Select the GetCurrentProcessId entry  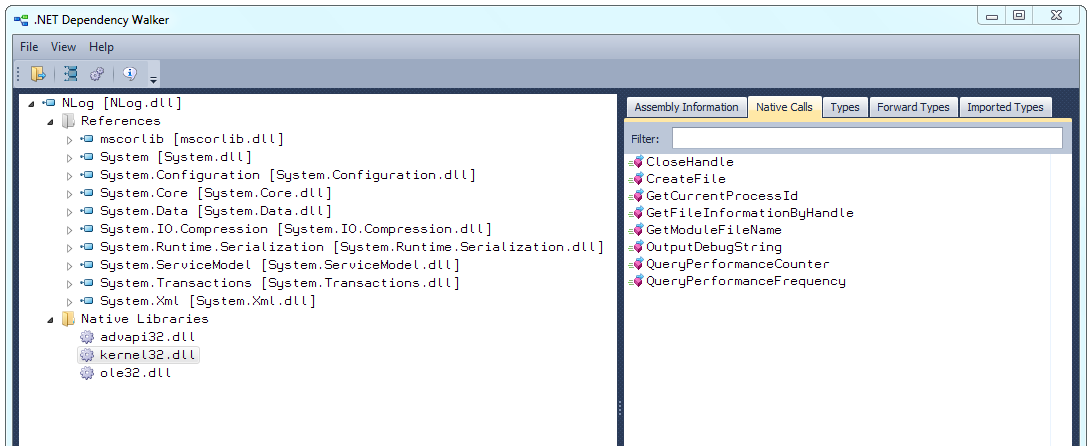point(721,196)
